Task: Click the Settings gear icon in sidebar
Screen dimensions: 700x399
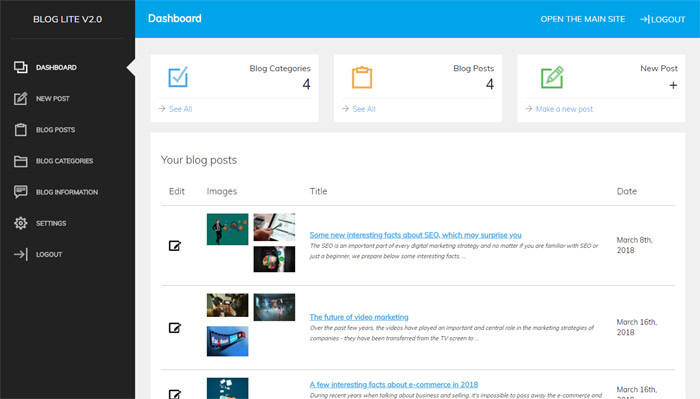Action: coord(21,223)
